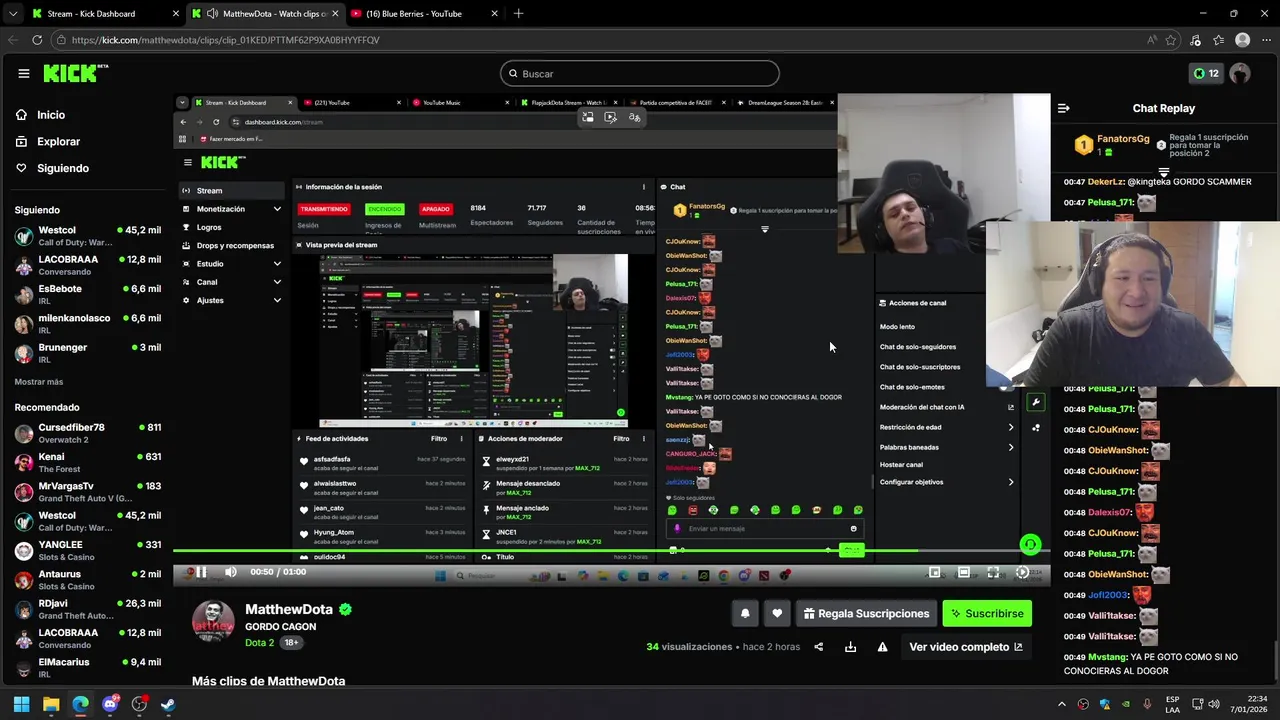Image resolution: width=1280 pixels, height=720 pixels.
Task: Show hidden system tray icons
Action: [1063, 704]
